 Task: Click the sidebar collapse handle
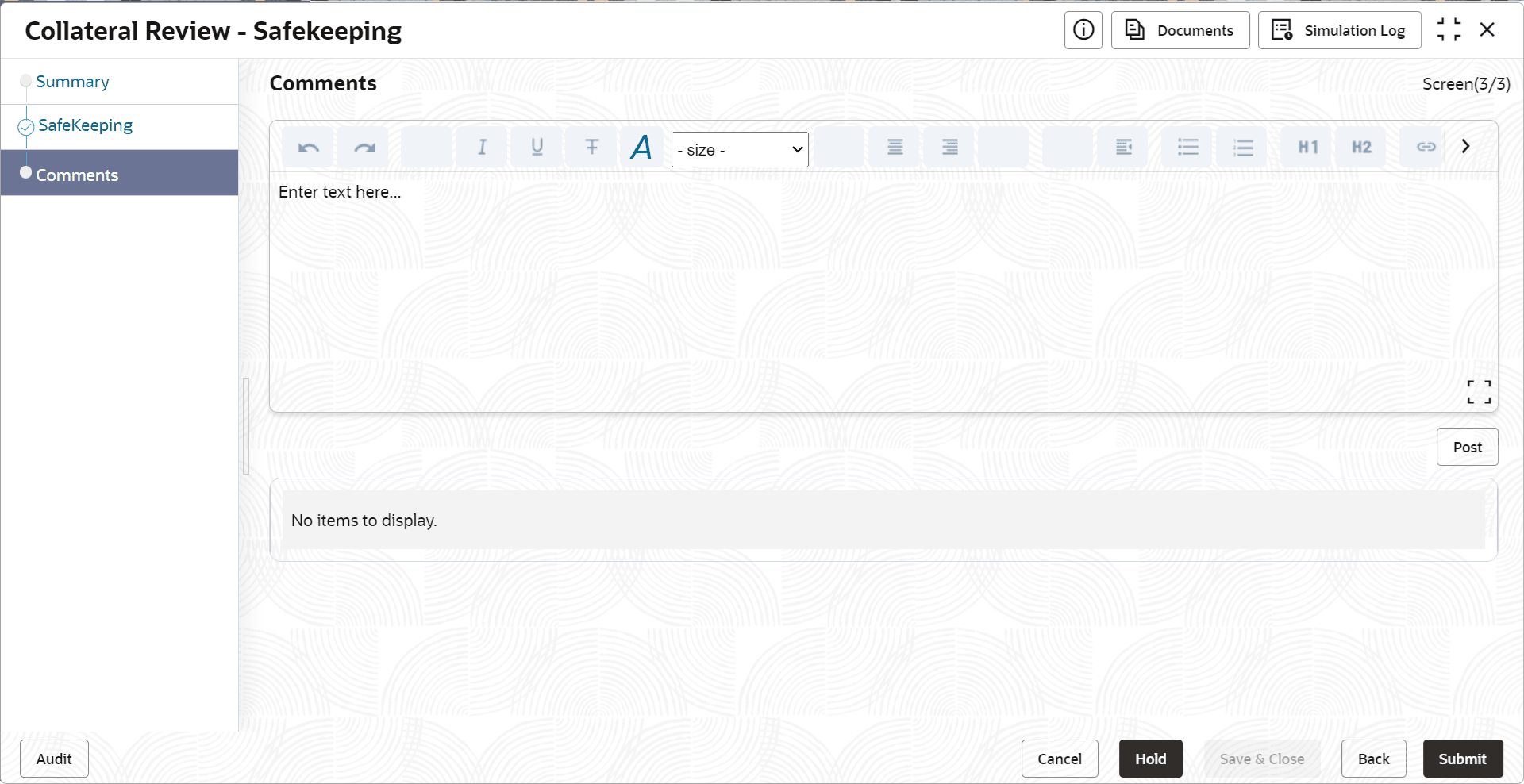point(246,426)
